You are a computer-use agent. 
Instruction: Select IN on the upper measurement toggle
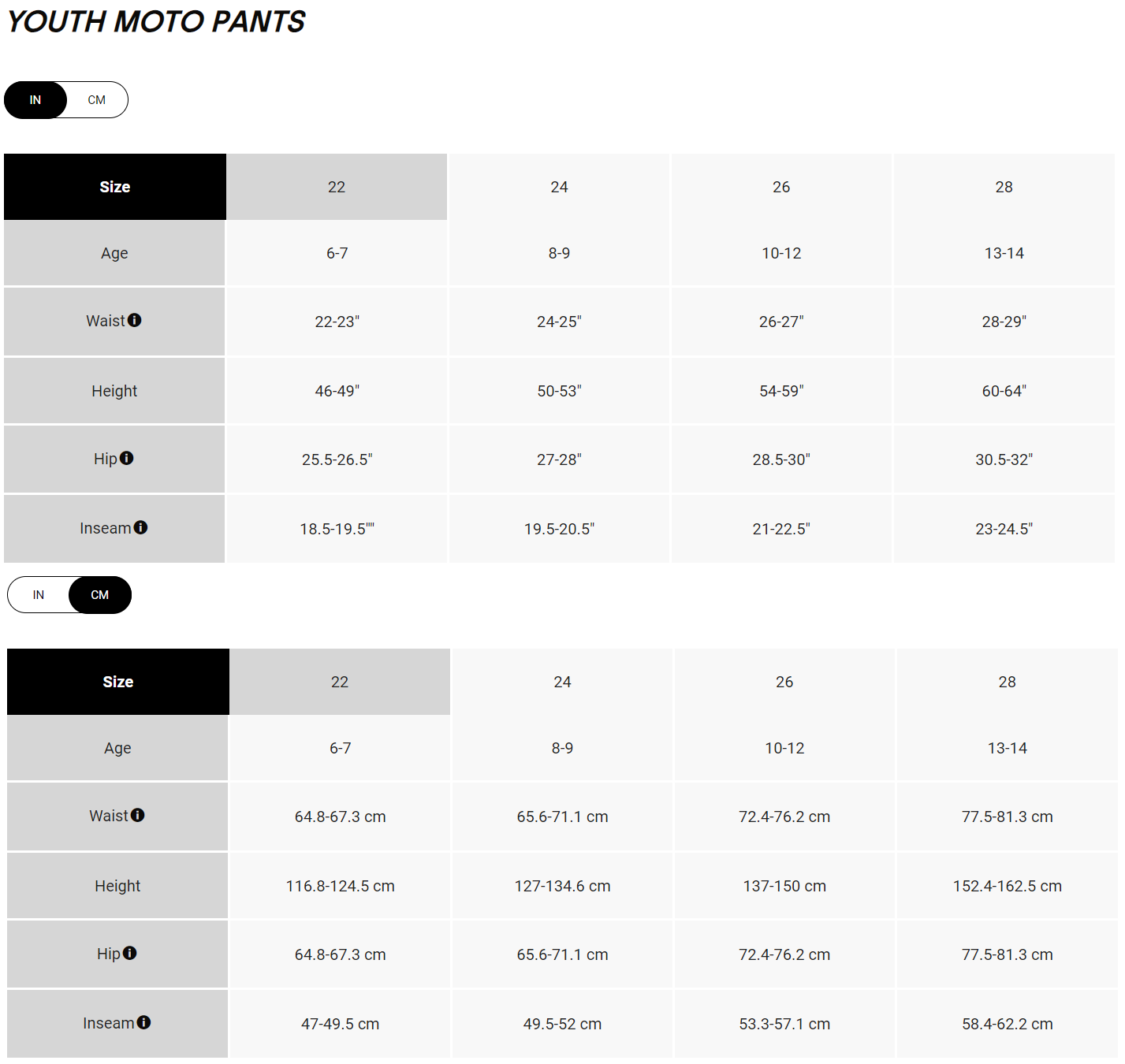[35, 99]
